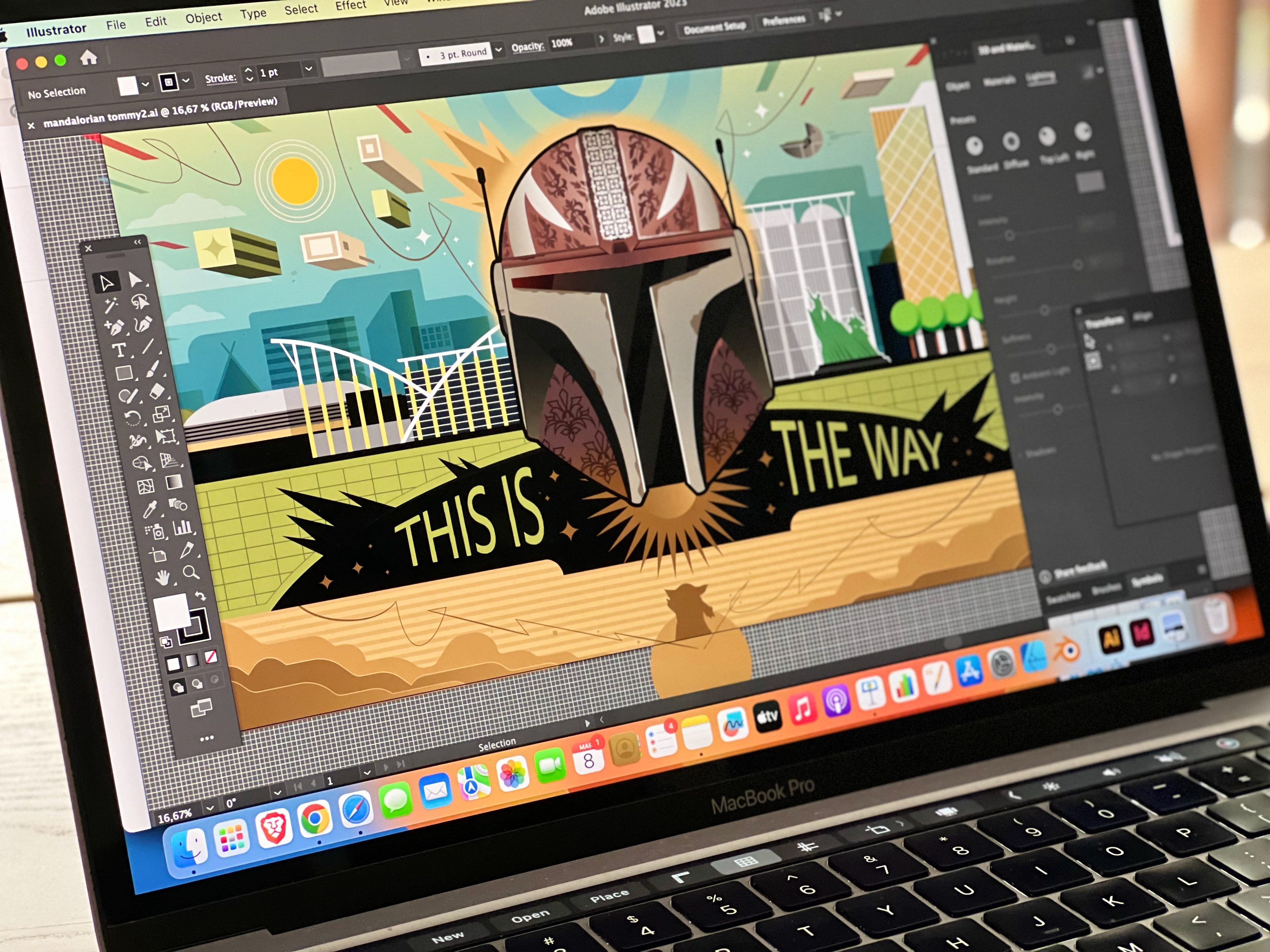Screen dimensions: 1270x952
Task: Open the Edit menu
Action: 155,21
